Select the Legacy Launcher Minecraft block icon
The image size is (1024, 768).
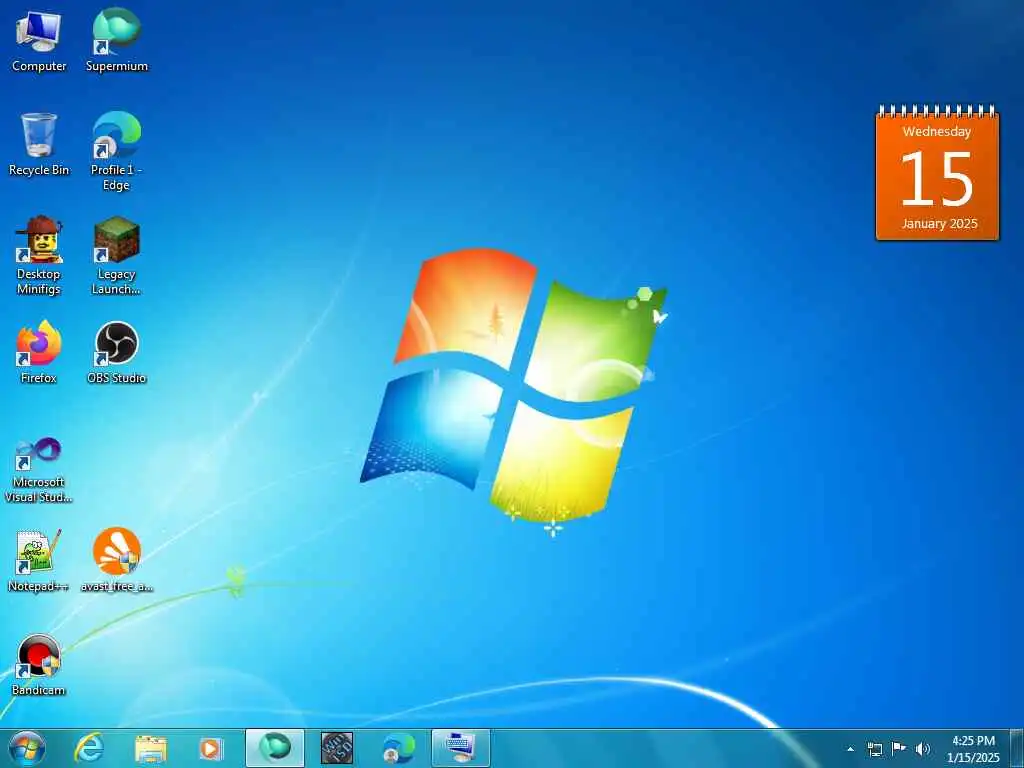(116, 239)
